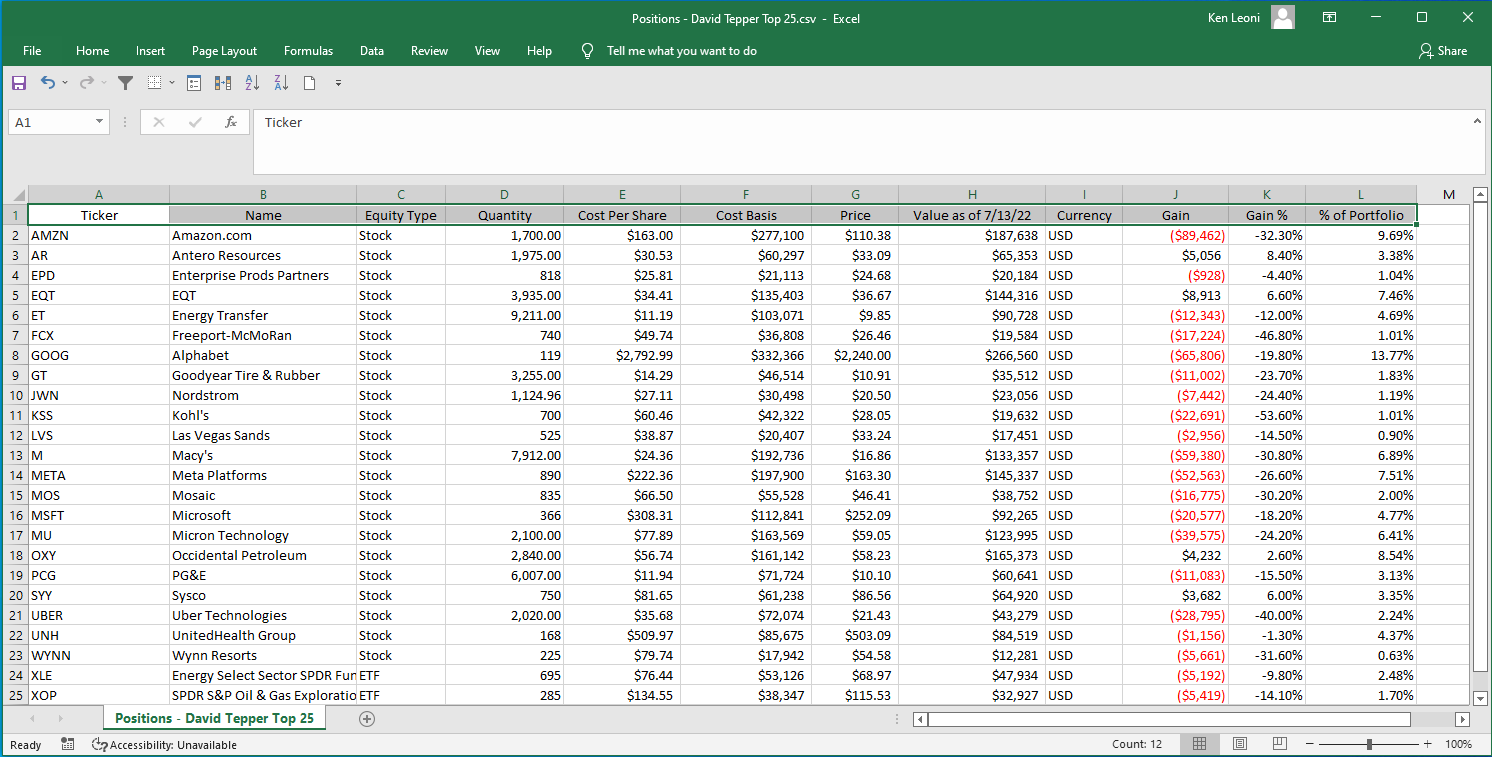Open the Insert ribbon tab
The width and height of the screenshot is (1492, 757).
tap(150, 51)
